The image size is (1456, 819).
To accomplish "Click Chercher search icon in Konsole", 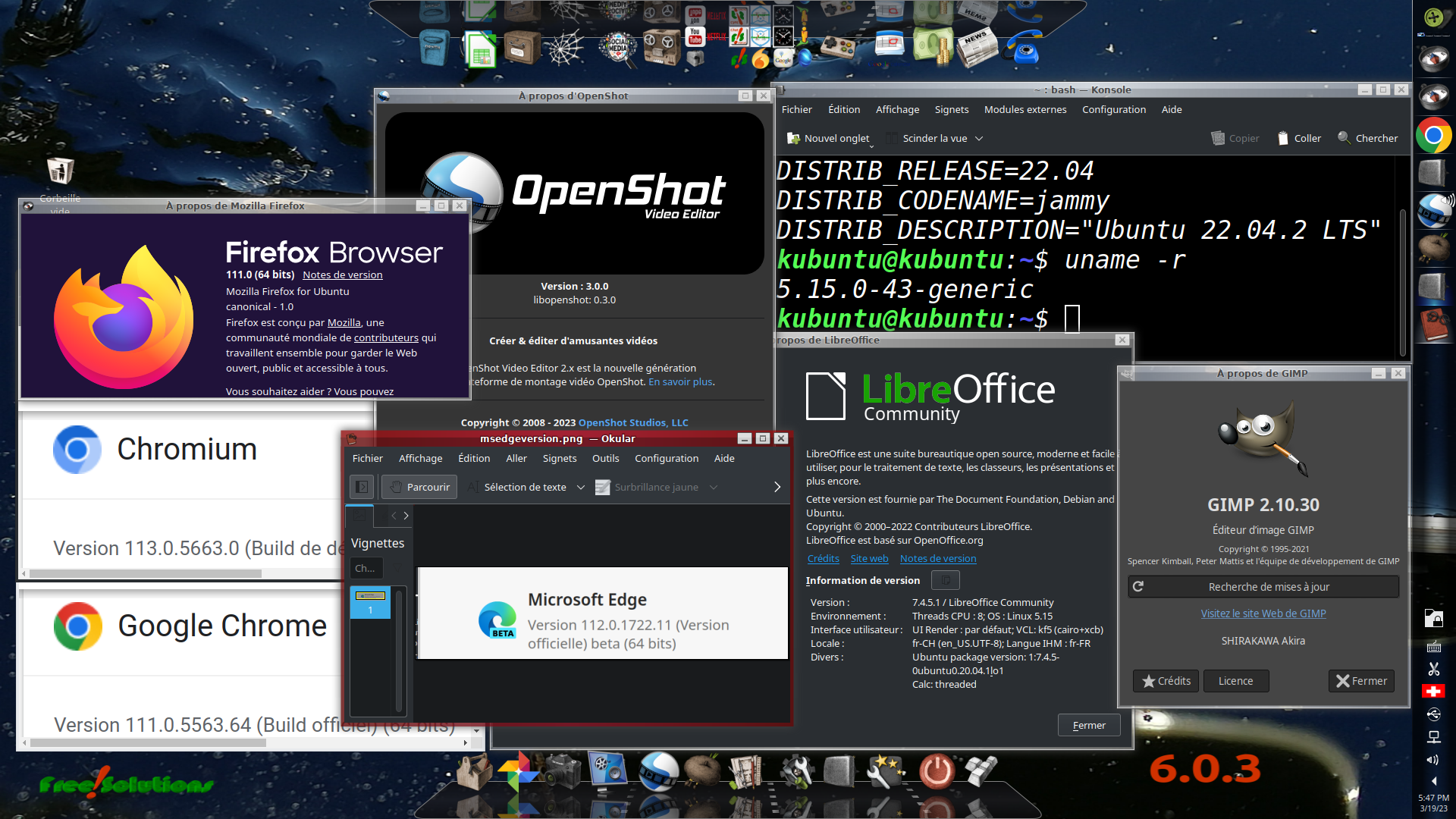I will 1344,138.
